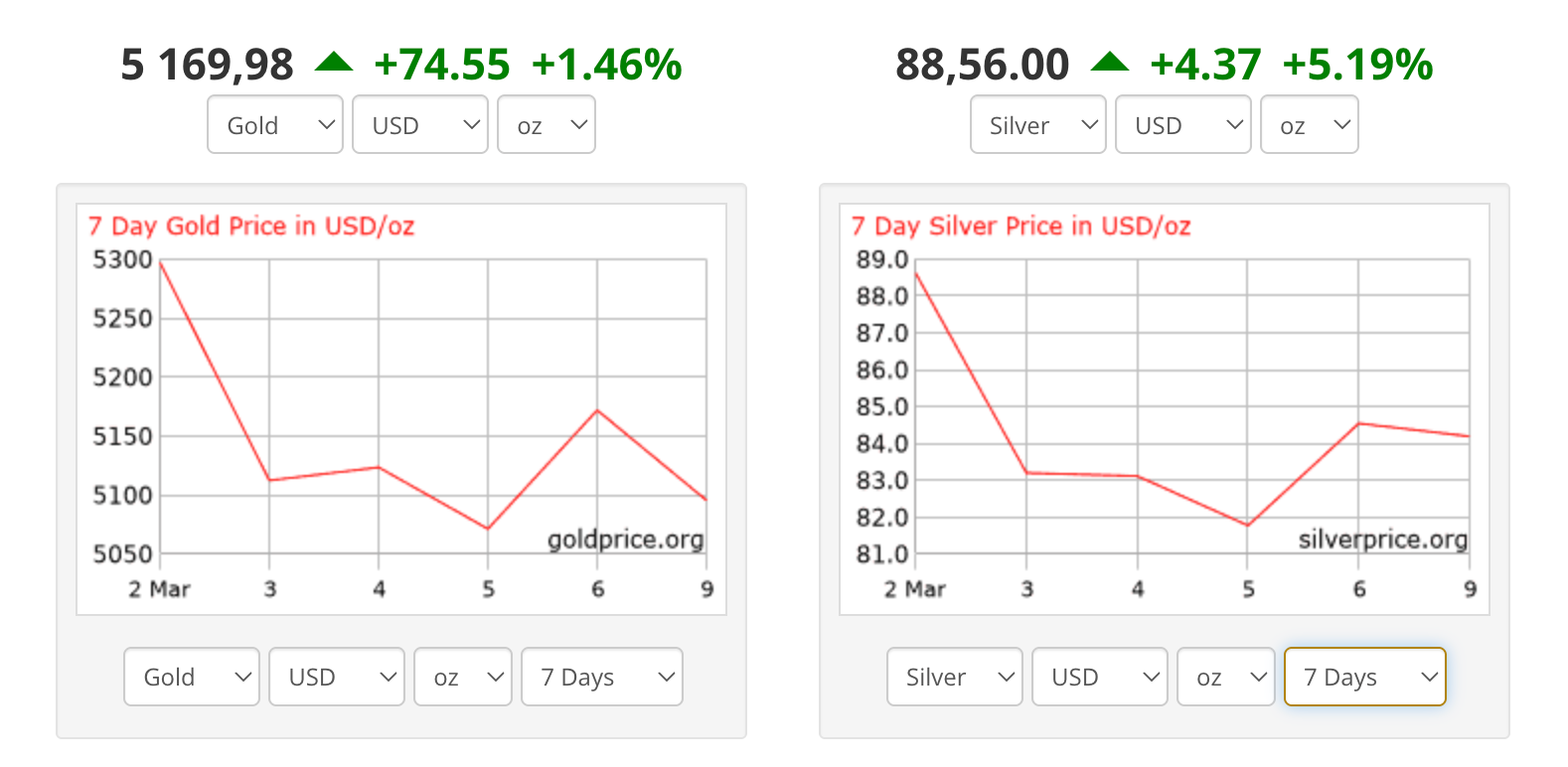Open the top silver USD currency dropdown
The image size is (1568, 767).
(x=1183, y=125)
